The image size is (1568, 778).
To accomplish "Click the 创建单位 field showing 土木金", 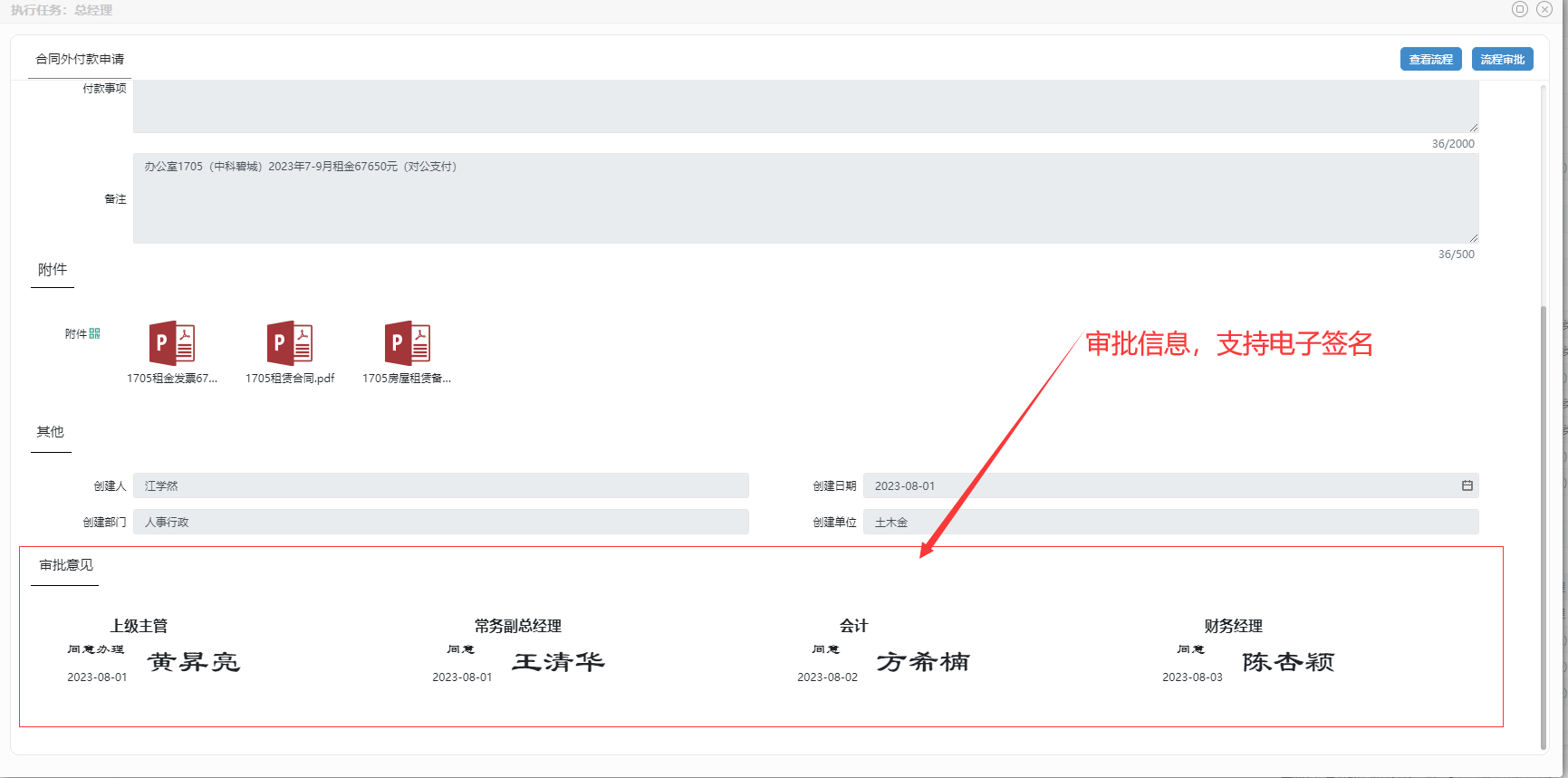I will click(1170, 522).
